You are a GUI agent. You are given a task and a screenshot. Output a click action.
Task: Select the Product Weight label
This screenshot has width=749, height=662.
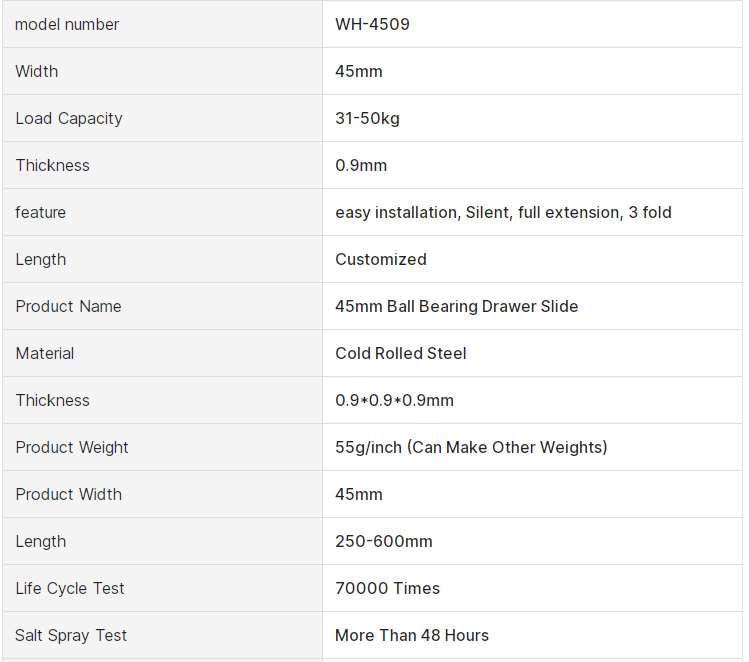tap(72, 447)
